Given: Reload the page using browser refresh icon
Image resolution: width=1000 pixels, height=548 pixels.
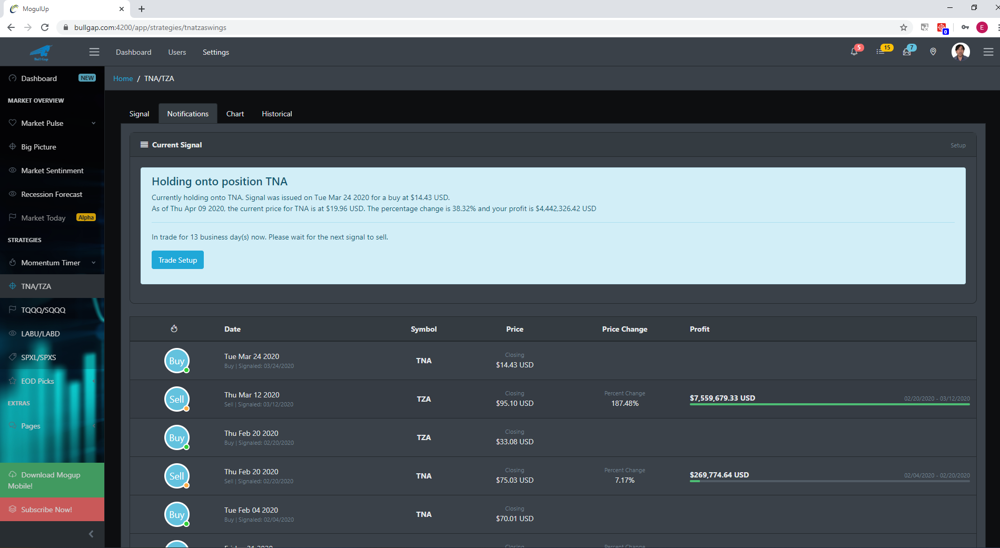Looking at the screenshot, I should click(45, 27).
